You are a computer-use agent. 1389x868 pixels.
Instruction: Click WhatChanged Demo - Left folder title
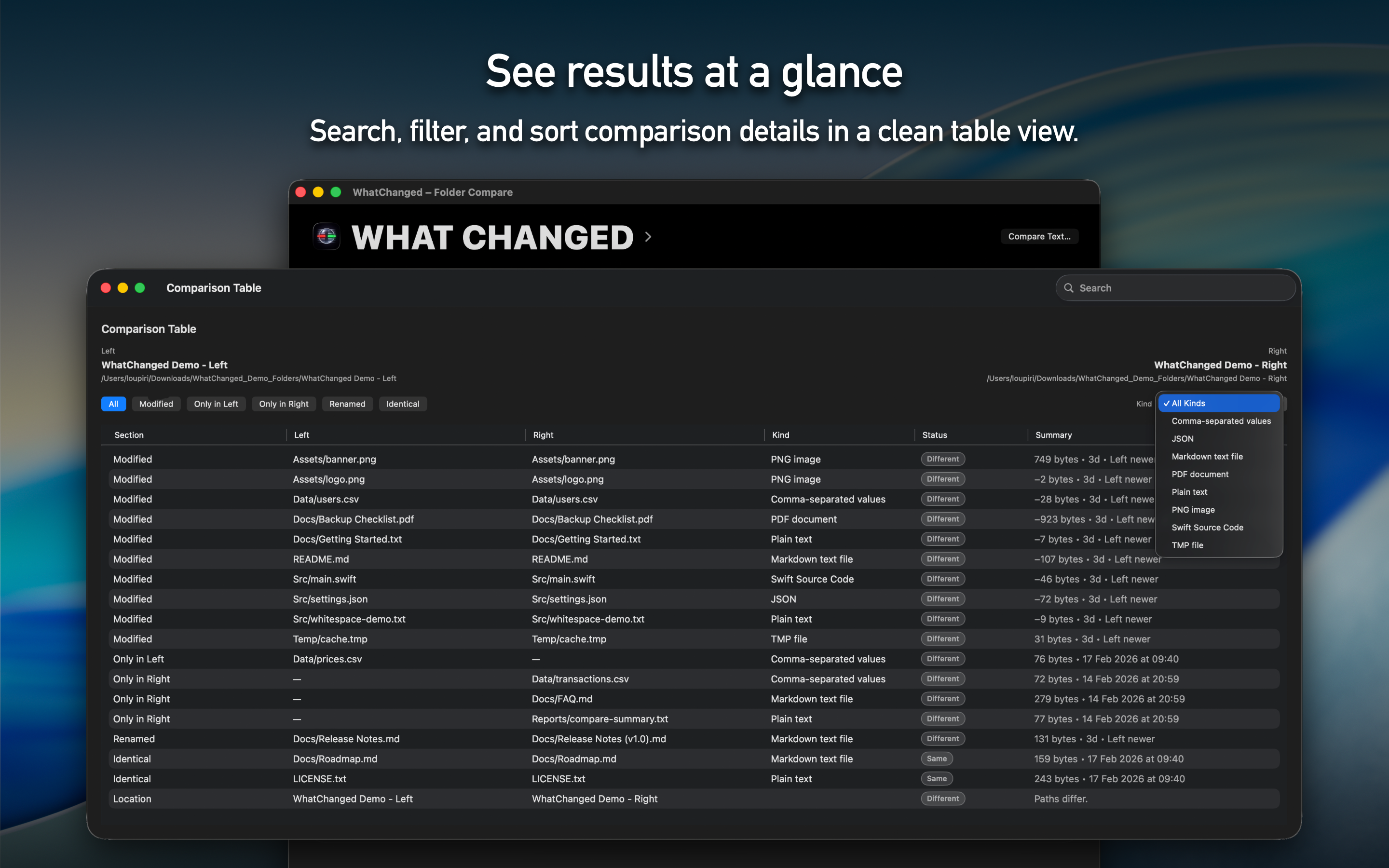coord(164,365)
